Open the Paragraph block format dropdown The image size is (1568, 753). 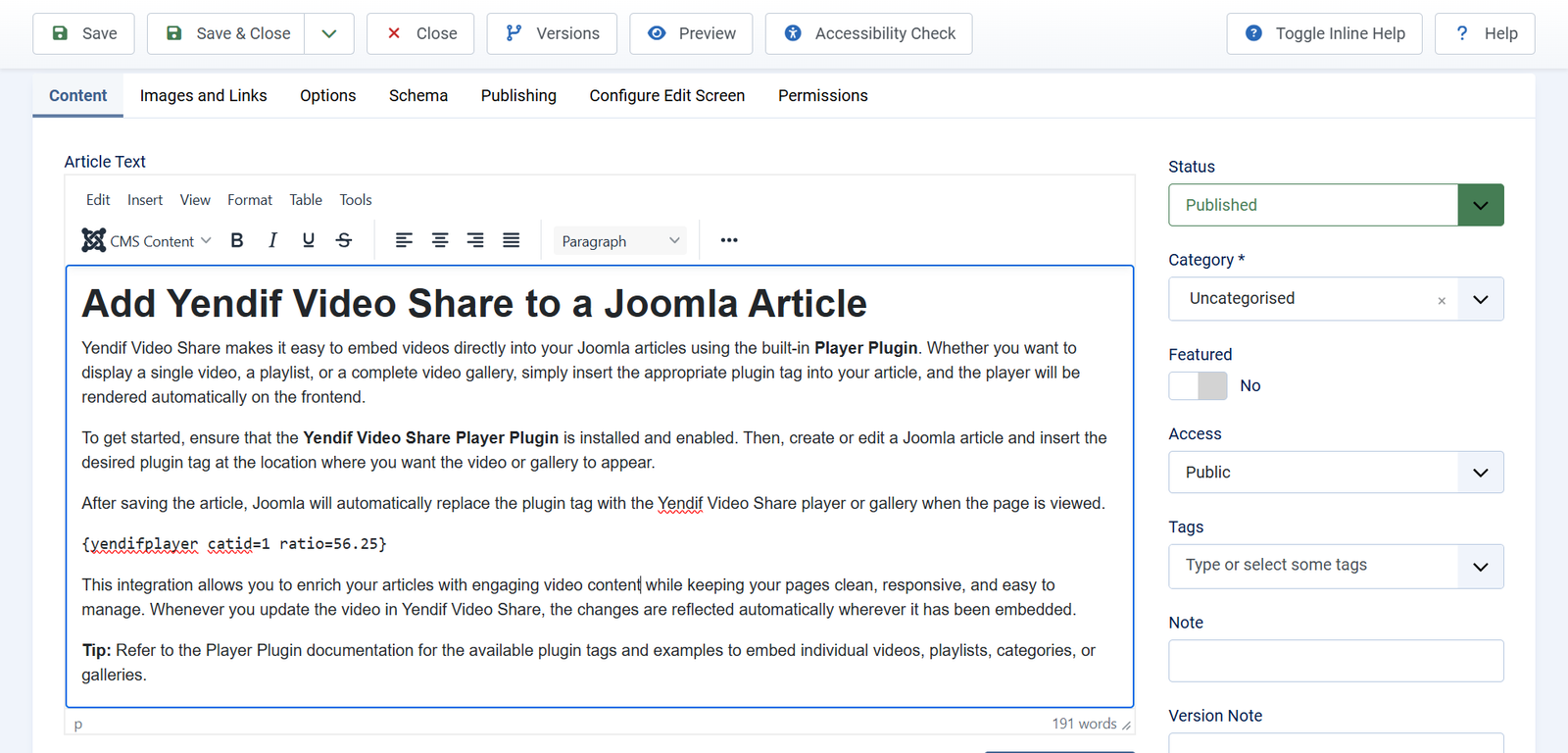click(x=620, y=241)
